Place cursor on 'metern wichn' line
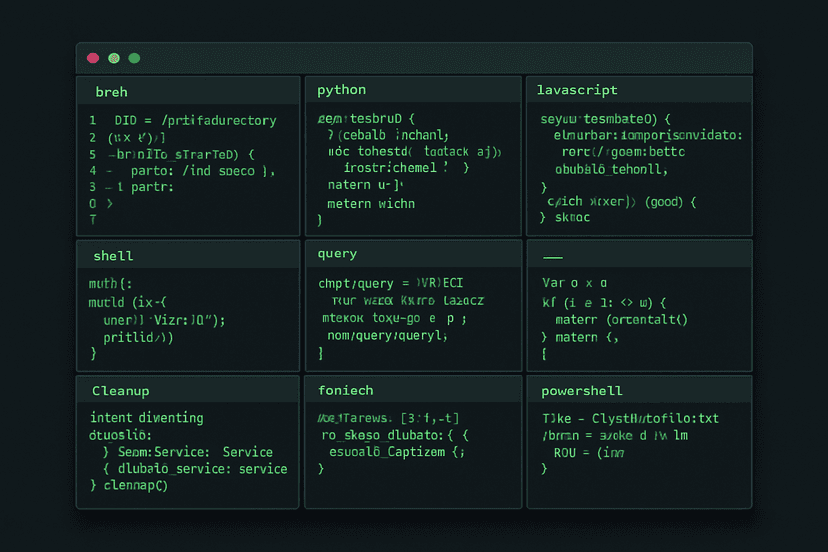Viewport: 828px width, 552px height. [371, 203]
